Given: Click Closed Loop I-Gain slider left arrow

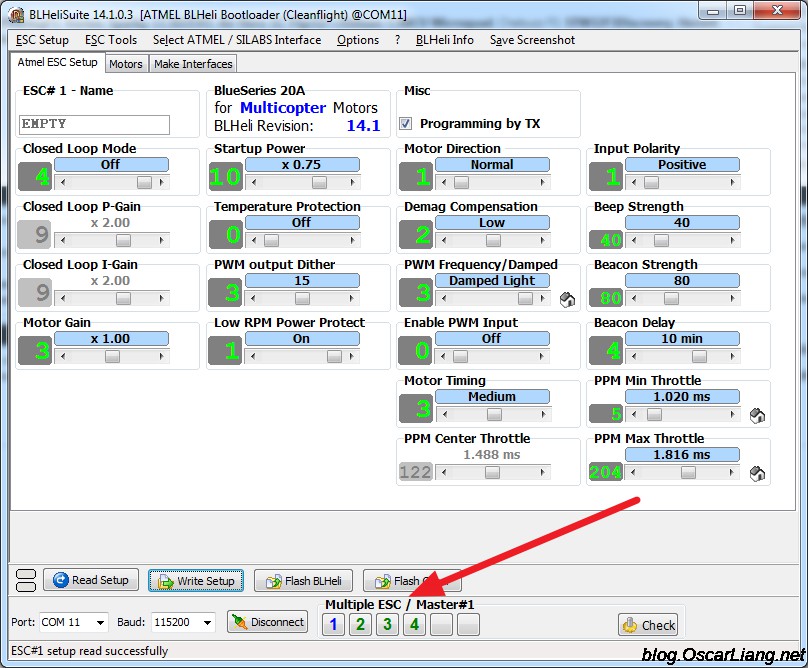Looking at the screenshot, I should (x=63, y=298).
